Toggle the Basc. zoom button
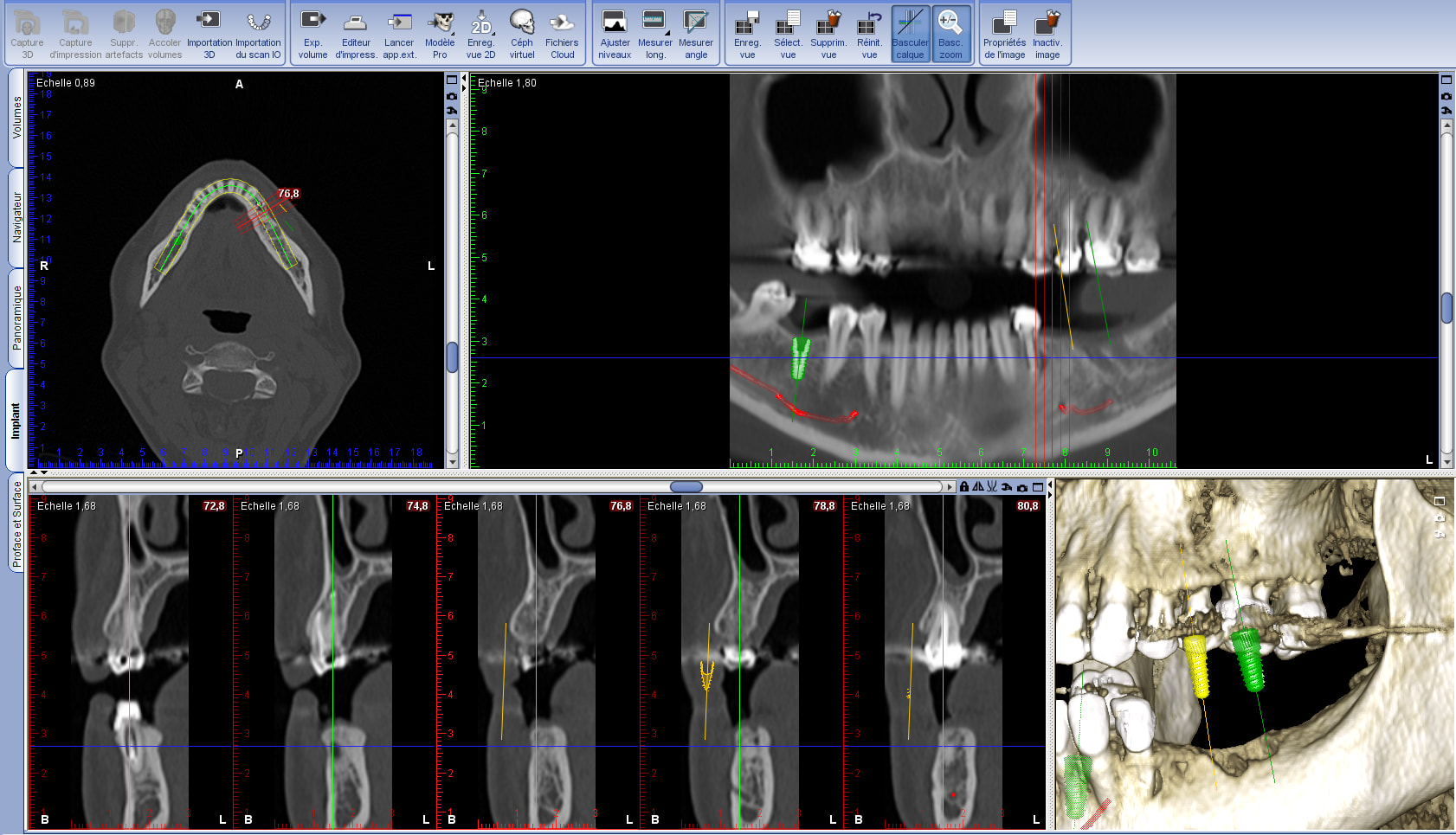Screen dimensions: 1456x835 coord(950,35)
